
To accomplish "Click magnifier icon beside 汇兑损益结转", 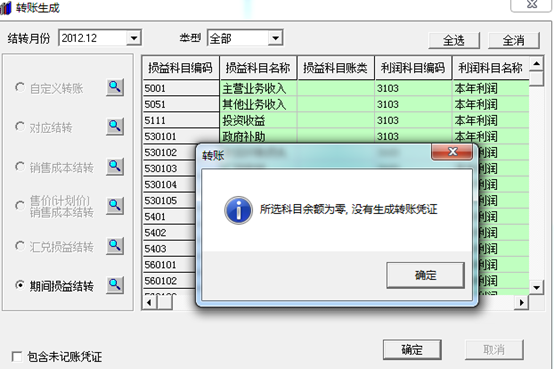I will pos(115,246).
